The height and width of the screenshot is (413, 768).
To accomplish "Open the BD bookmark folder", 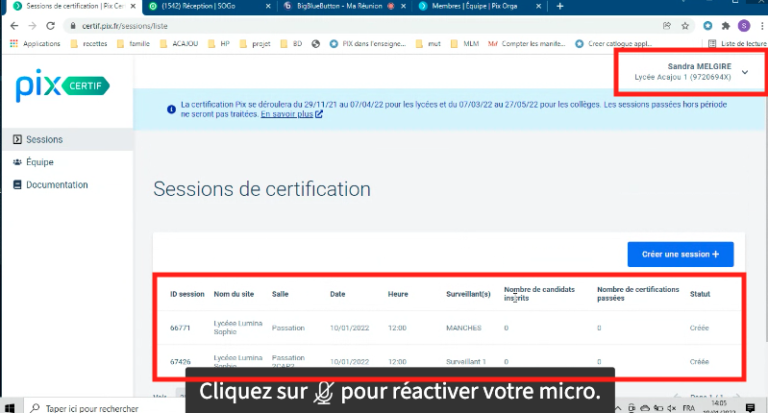I will point(291,44).
